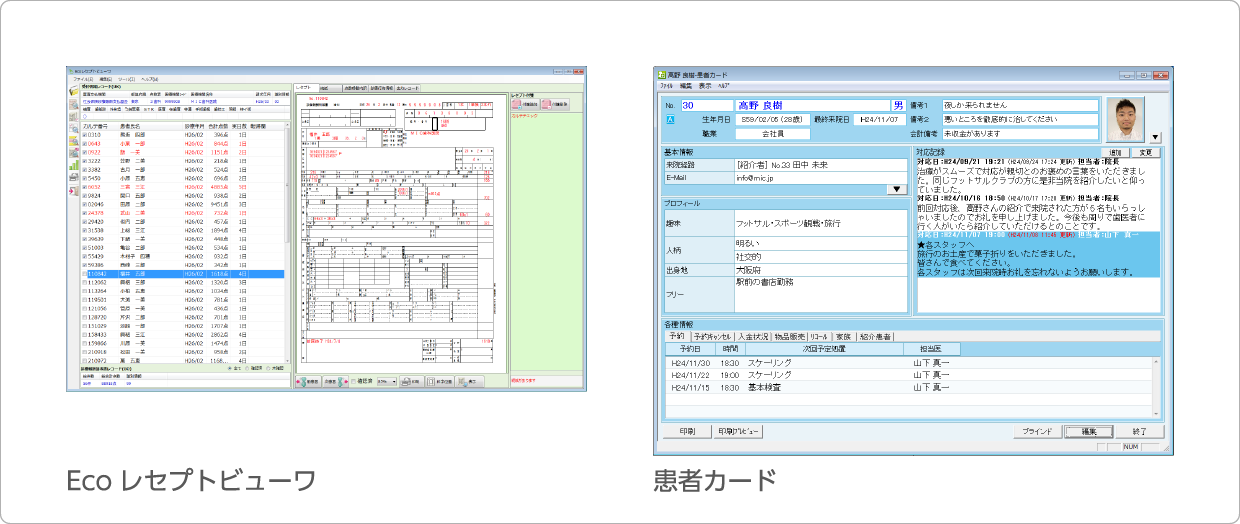Select the 全て radio button in Eco viewer
The image size is (1240, 524).
click(x=230, y=368)
